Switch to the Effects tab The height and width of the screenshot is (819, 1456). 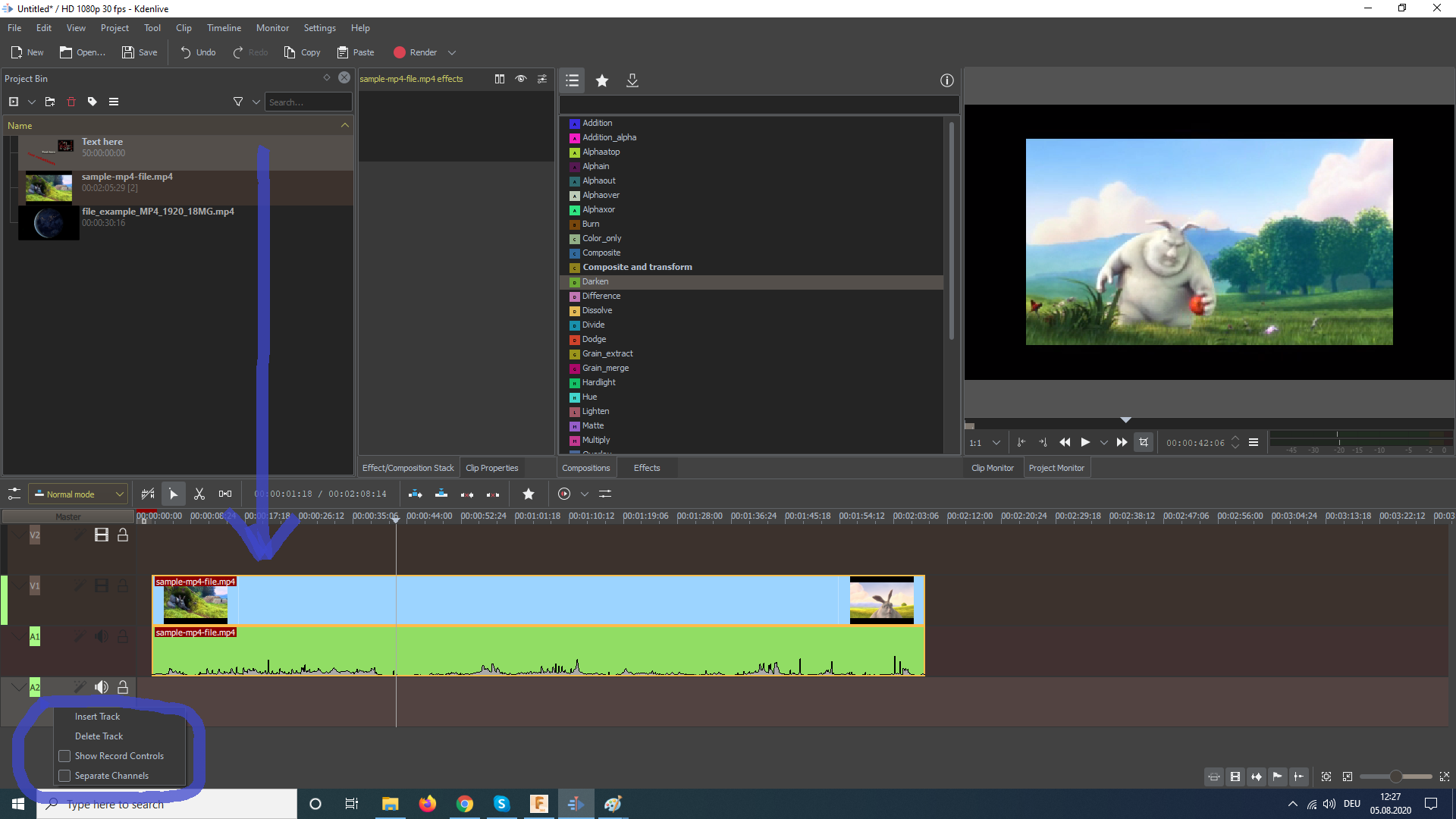tap(646, 468)
